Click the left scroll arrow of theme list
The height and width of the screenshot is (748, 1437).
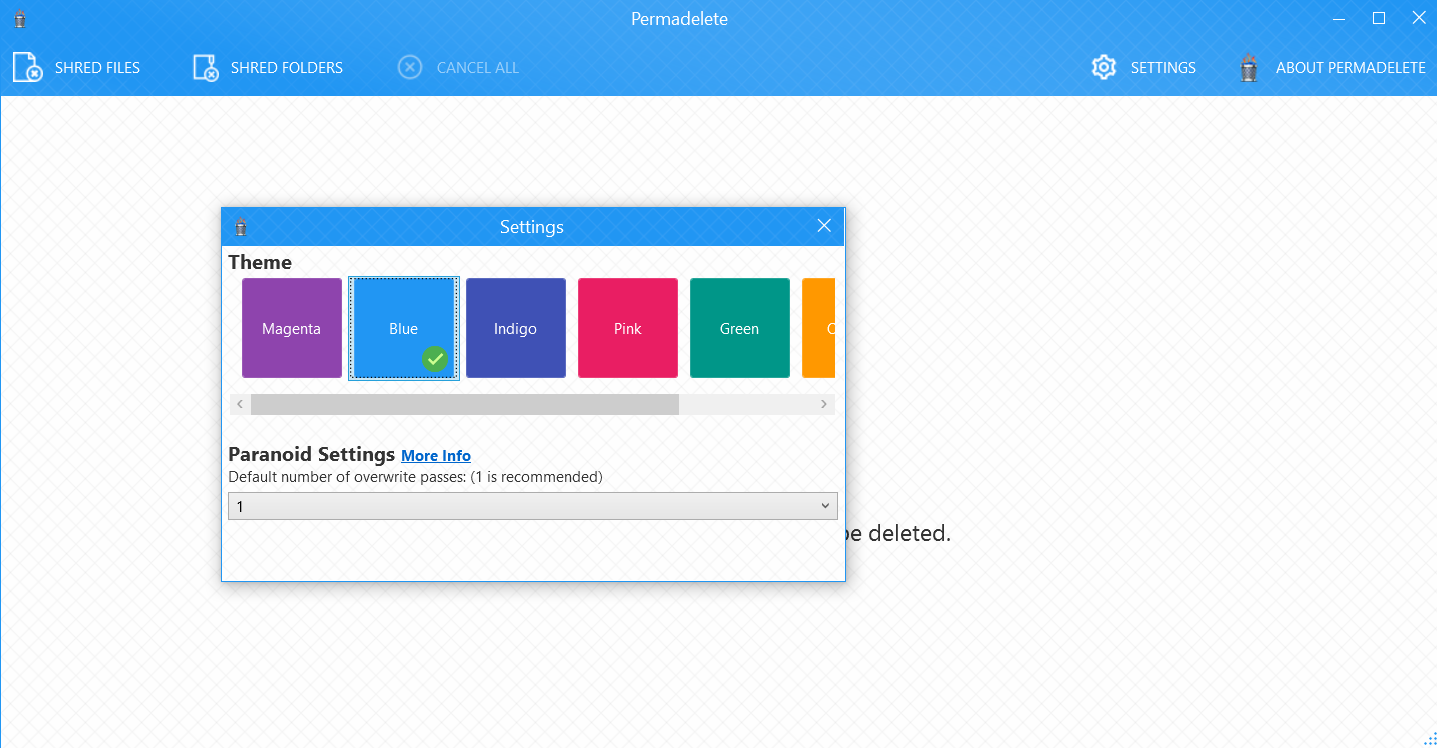click(x=240, y=404)
